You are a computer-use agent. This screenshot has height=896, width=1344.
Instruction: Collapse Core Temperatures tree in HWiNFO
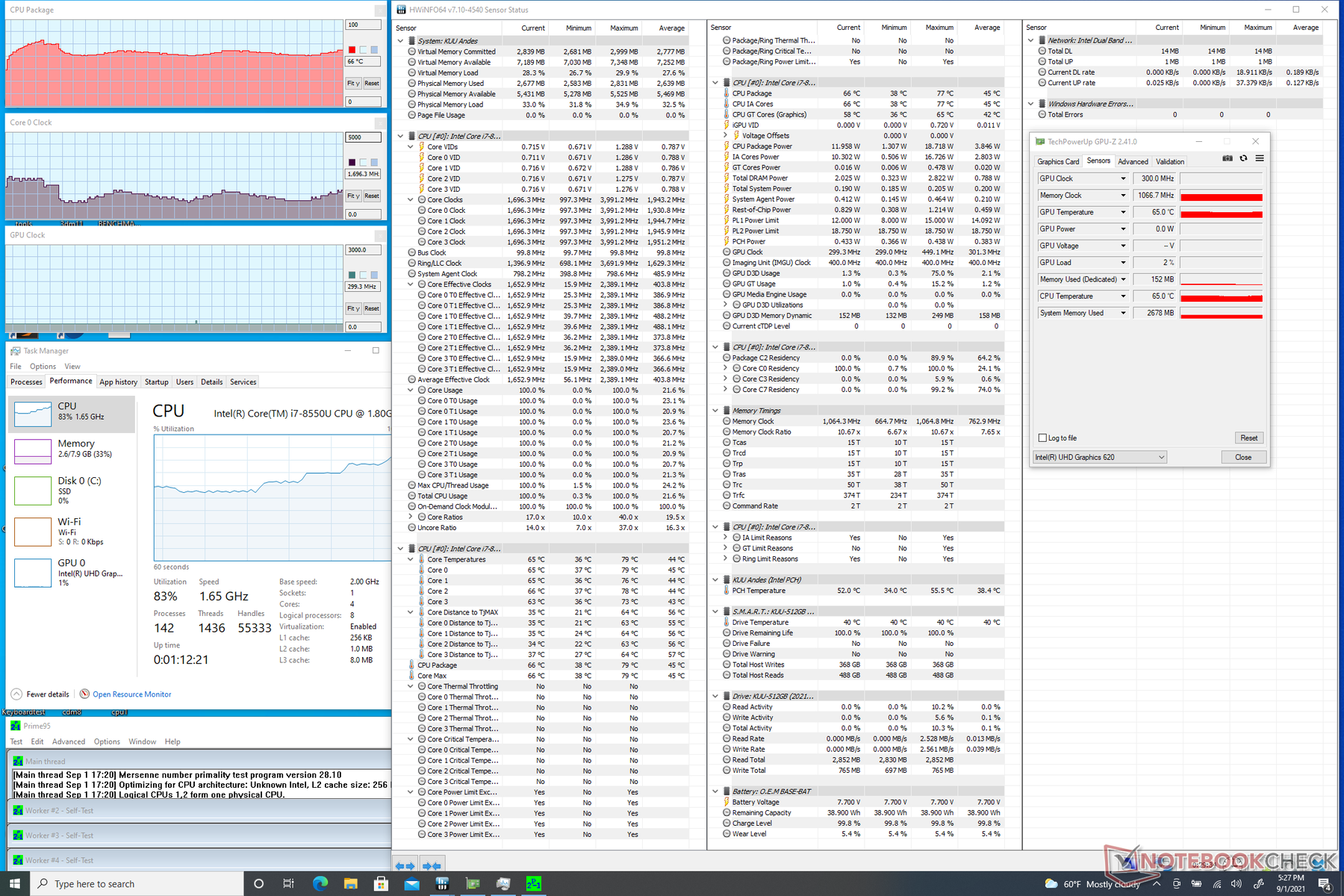(411, 559)
